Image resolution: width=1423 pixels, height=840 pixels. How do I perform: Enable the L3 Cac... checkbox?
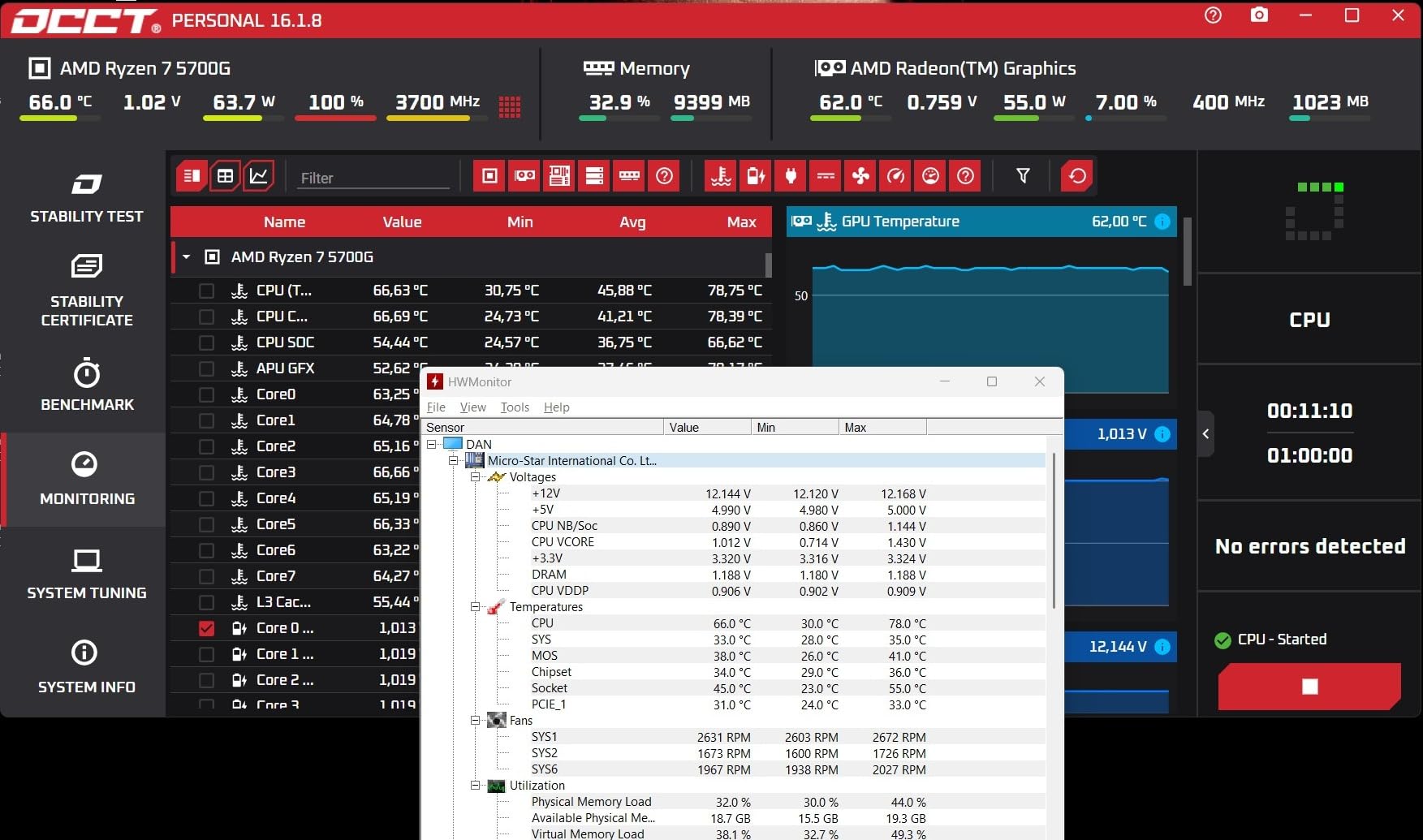(207, 602)
